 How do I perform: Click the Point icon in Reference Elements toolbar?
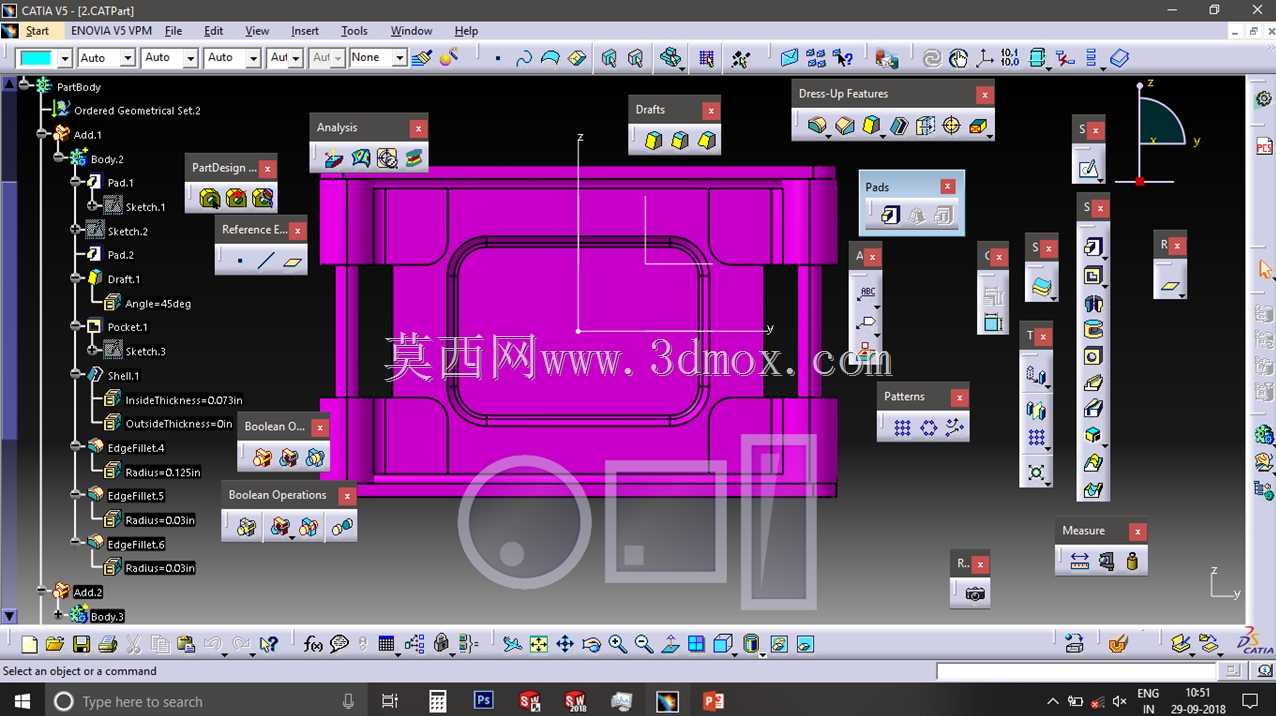[240, 261]
